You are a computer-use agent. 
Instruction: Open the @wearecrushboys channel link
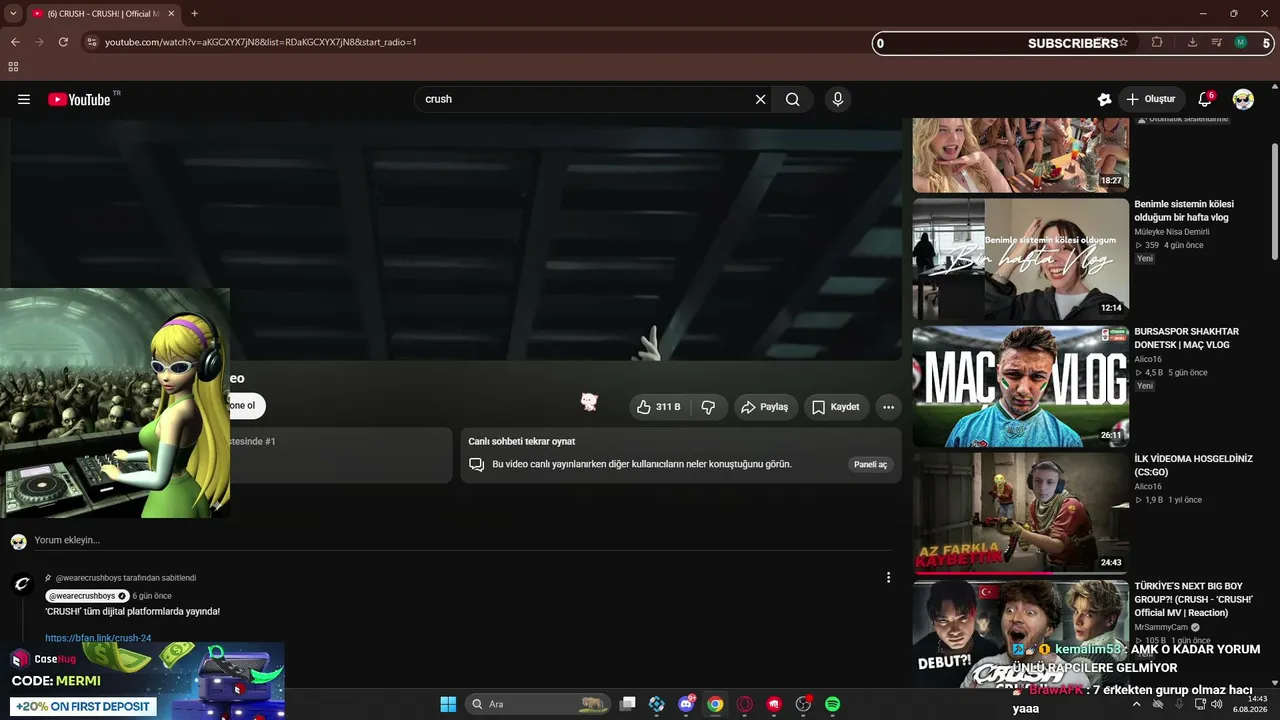coord(82,596)
